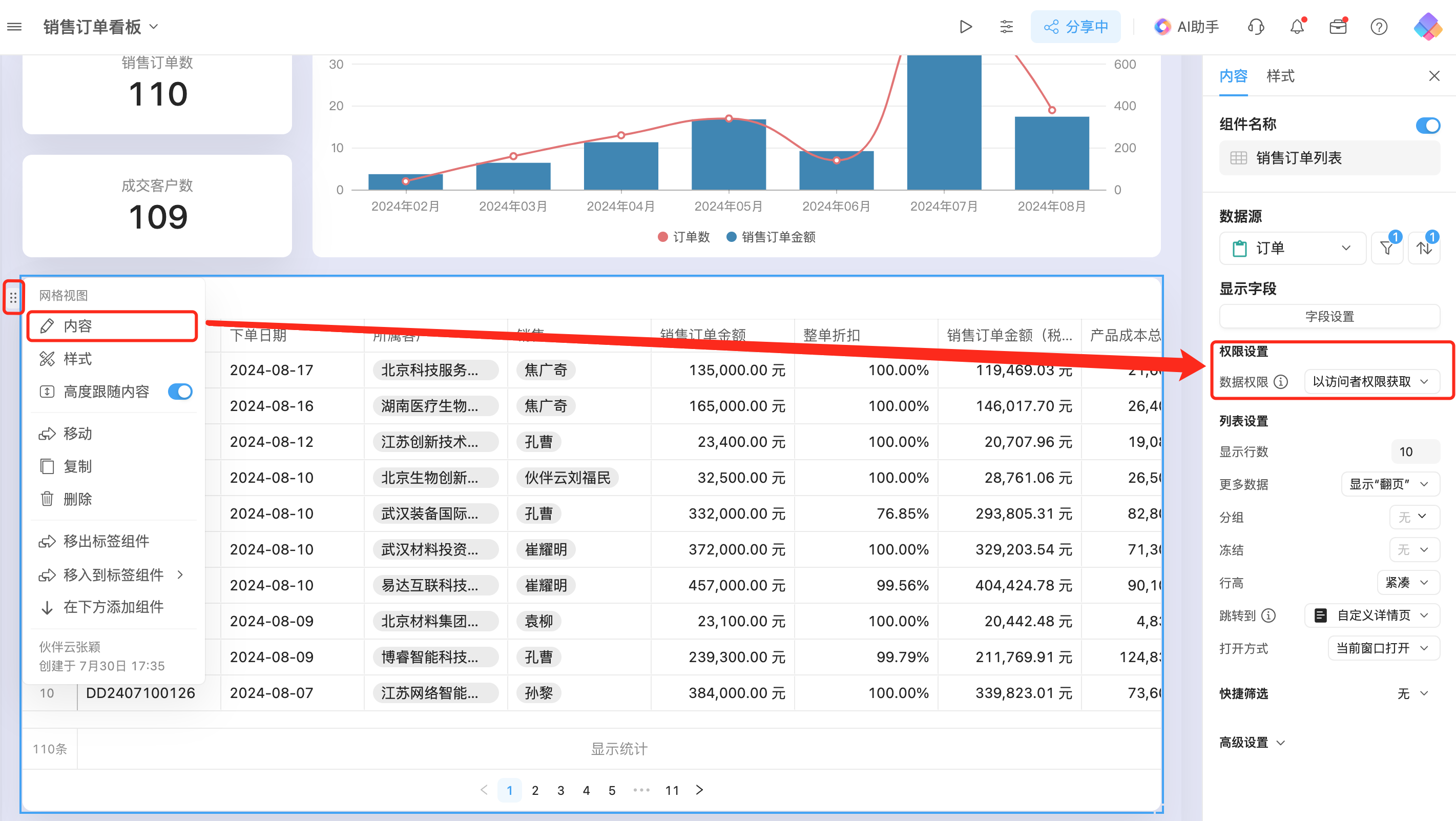This screenshot has height=821, width=1456.
Task: Click the previous page arrow
Action: [x=484, y=790]
